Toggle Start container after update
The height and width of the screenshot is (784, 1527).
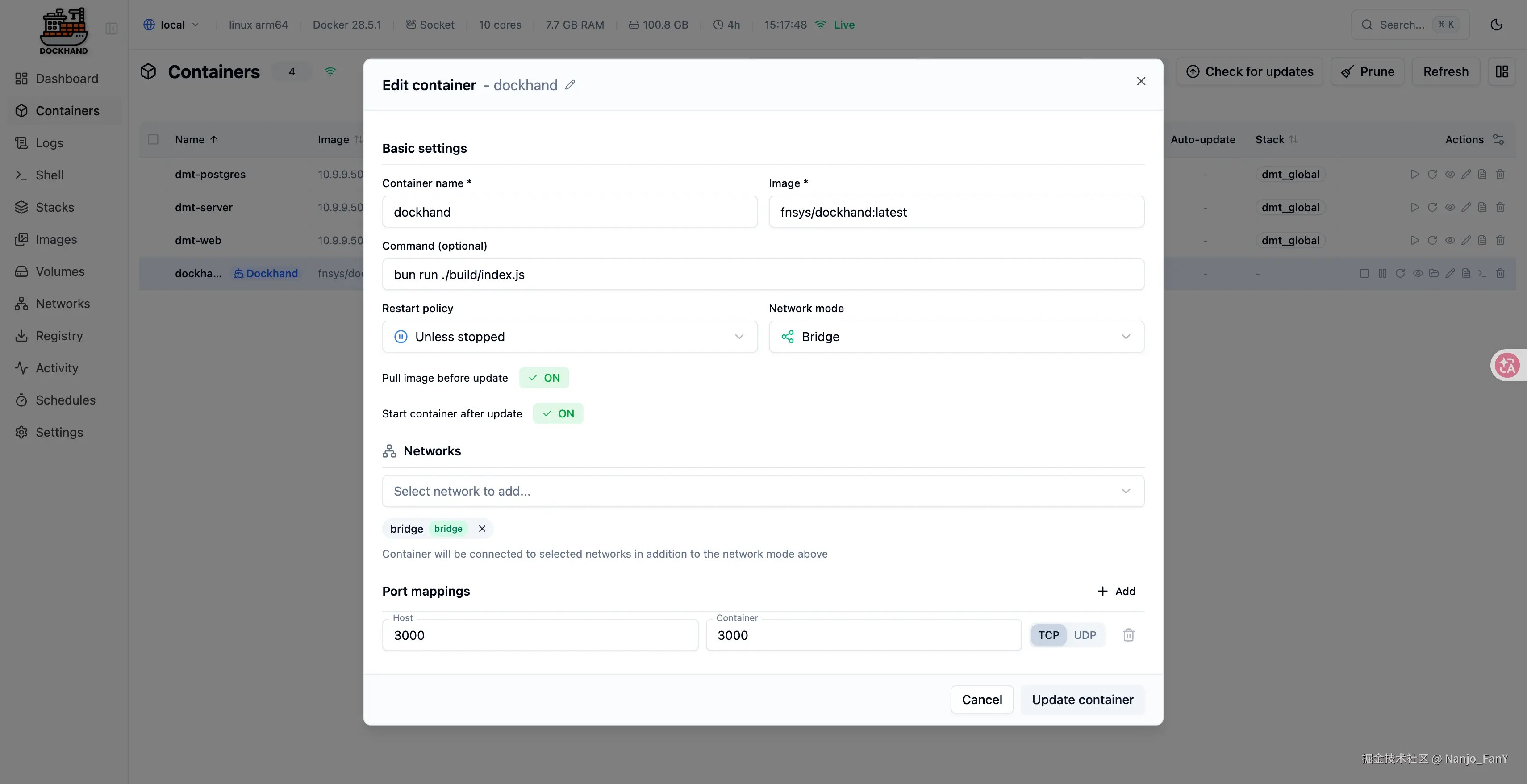tap(558, 413)
